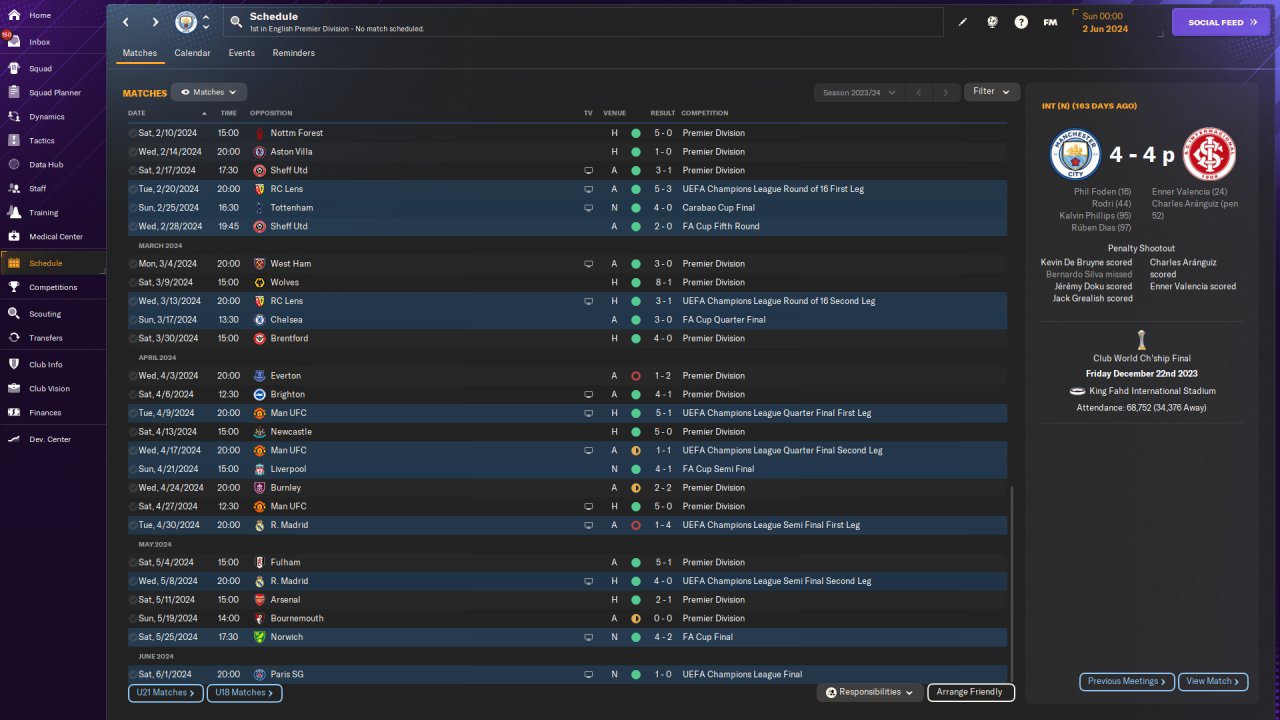Viewport: 1280px width, 720px height.
Task: Click the Paris SG club badge
Action: pyautogui.click(x=259, y=675)
